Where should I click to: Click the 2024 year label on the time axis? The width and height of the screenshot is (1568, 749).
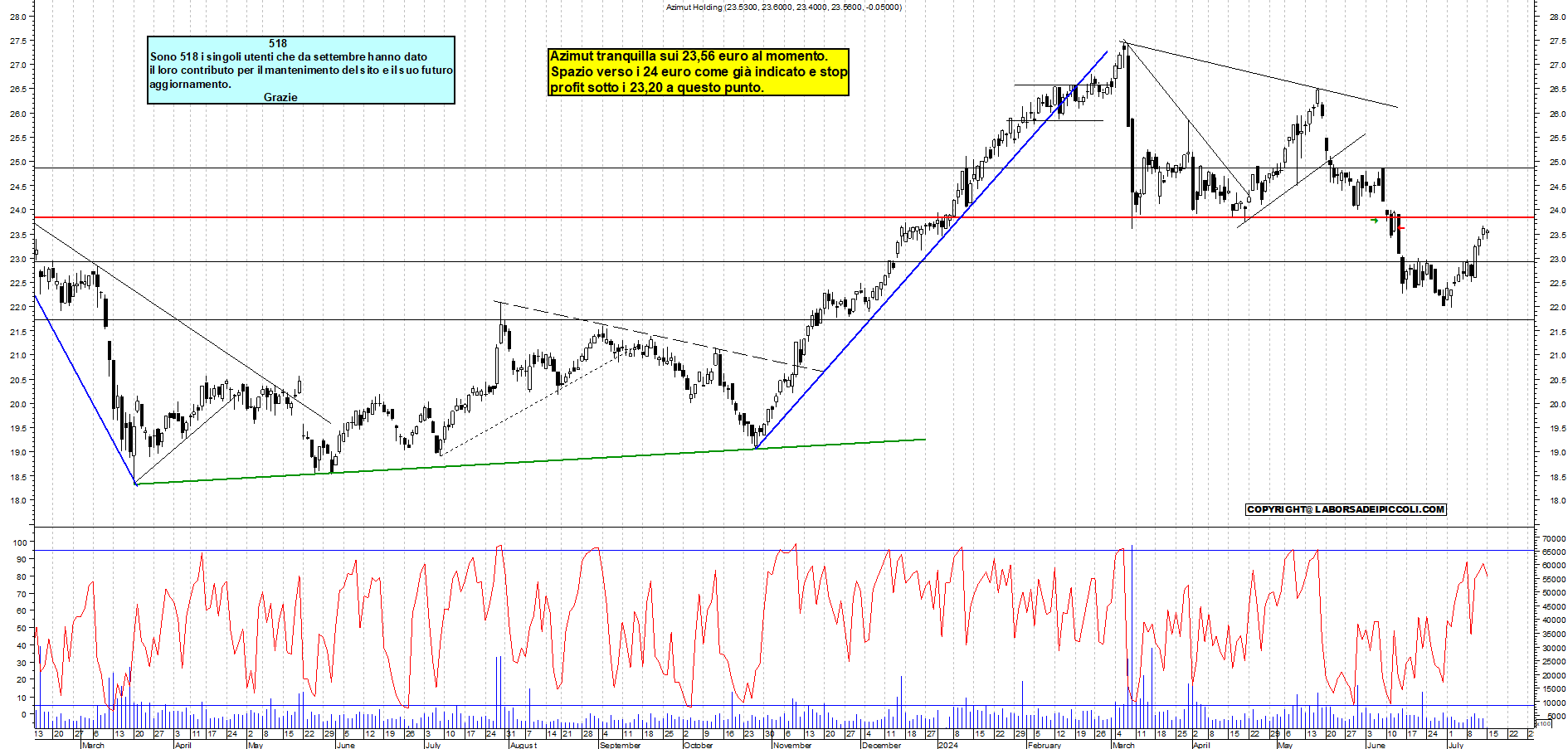click(947, 745)
